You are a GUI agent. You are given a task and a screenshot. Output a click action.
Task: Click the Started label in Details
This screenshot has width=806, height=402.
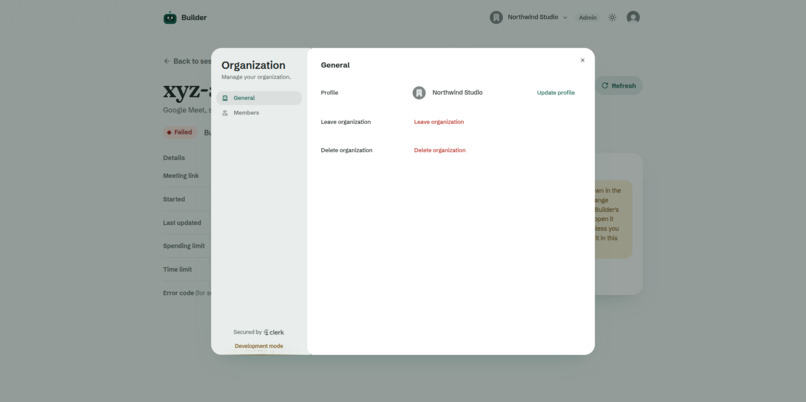(174, 199)
